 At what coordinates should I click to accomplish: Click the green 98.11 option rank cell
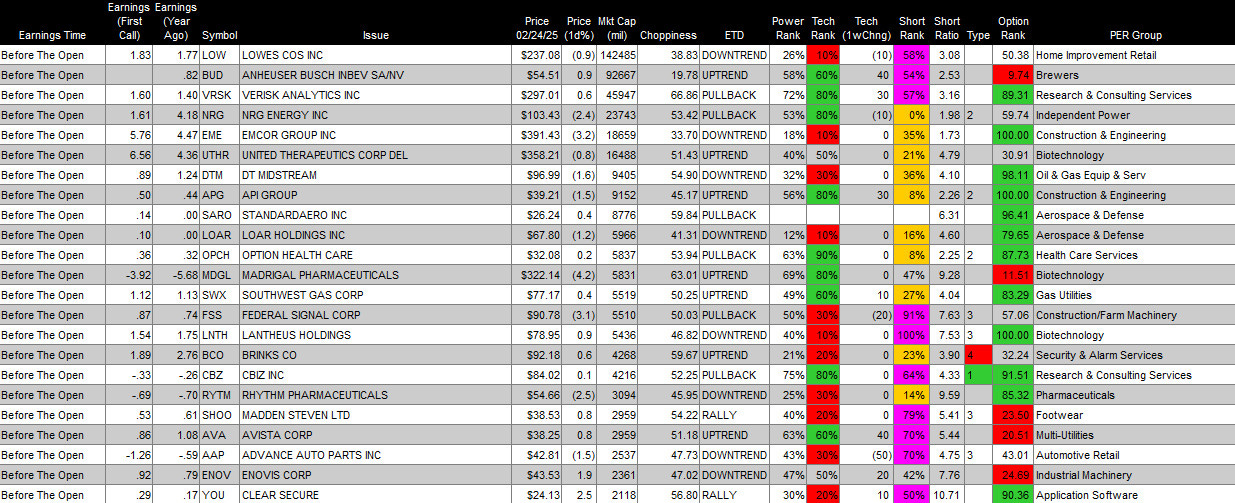(x=1013, y=175)
